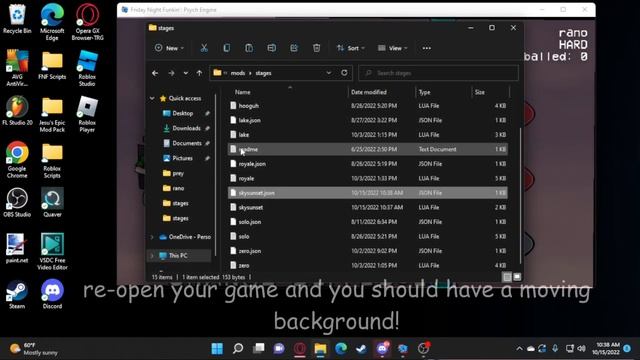Select rano folder in navigation pane

coord(178,188)
